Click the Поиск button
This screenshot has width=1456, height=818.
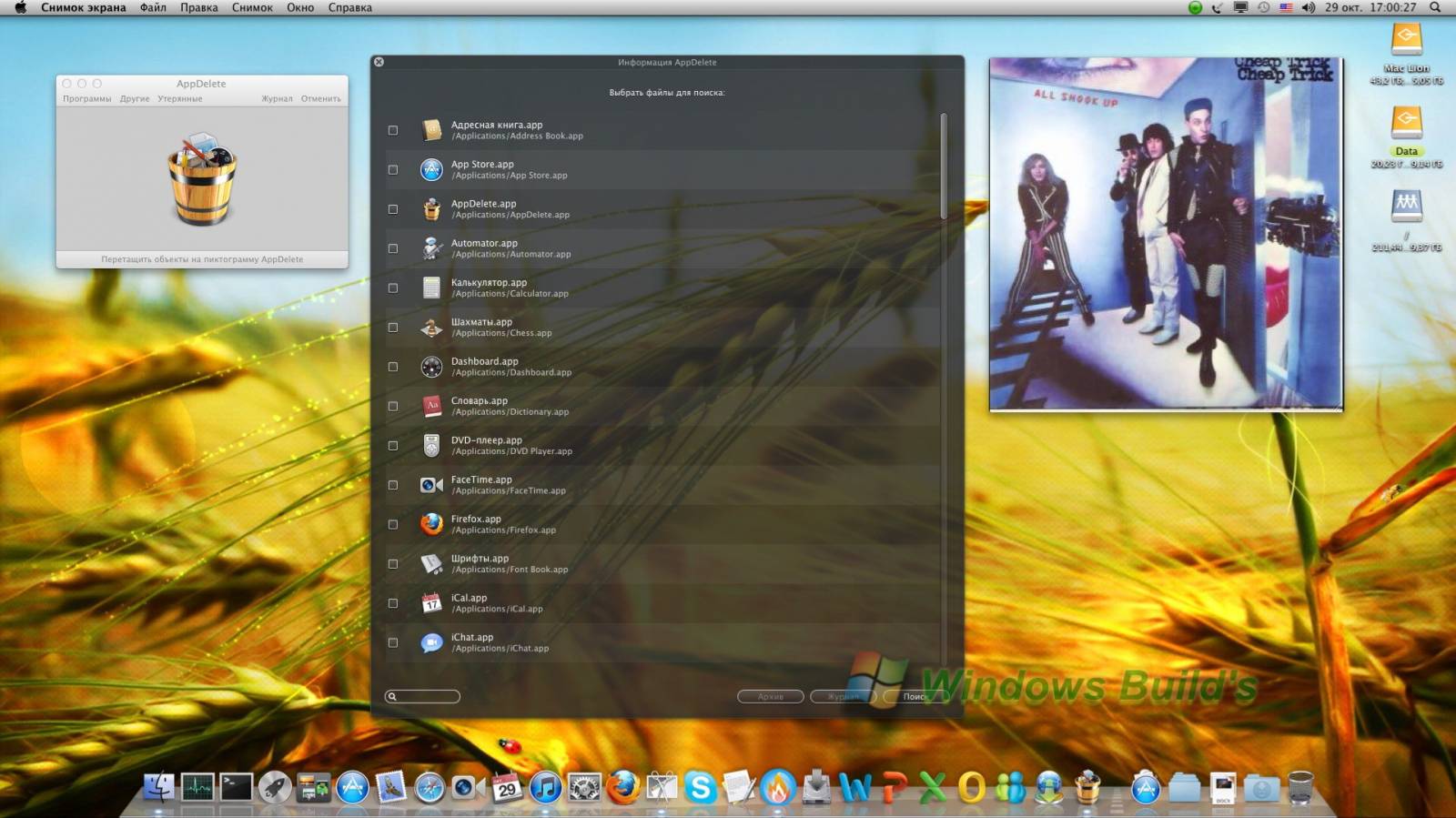pyautogui.click(x=915, y=696)
